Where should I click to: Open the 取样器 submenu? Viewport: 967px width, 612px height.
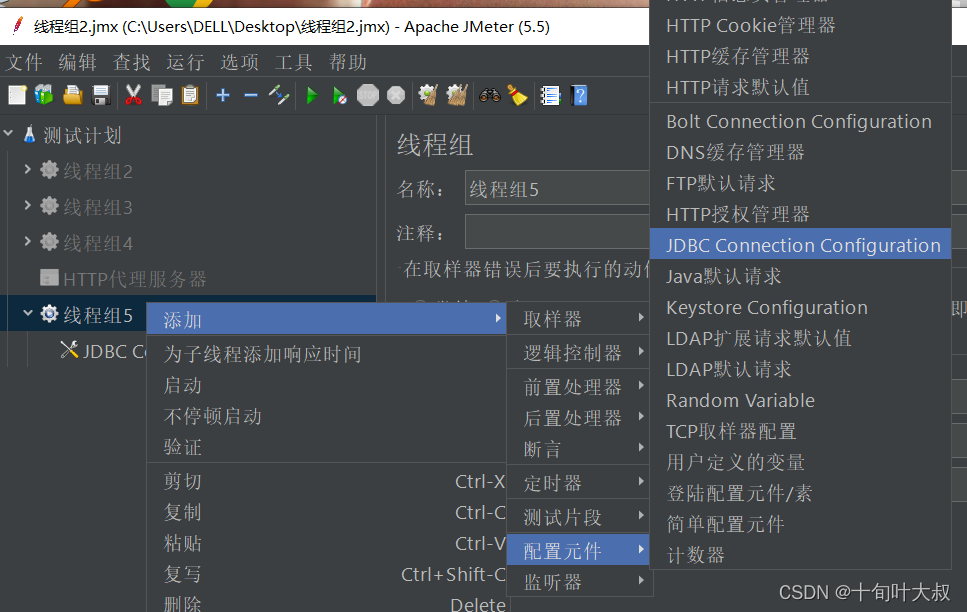pos(579,319)
